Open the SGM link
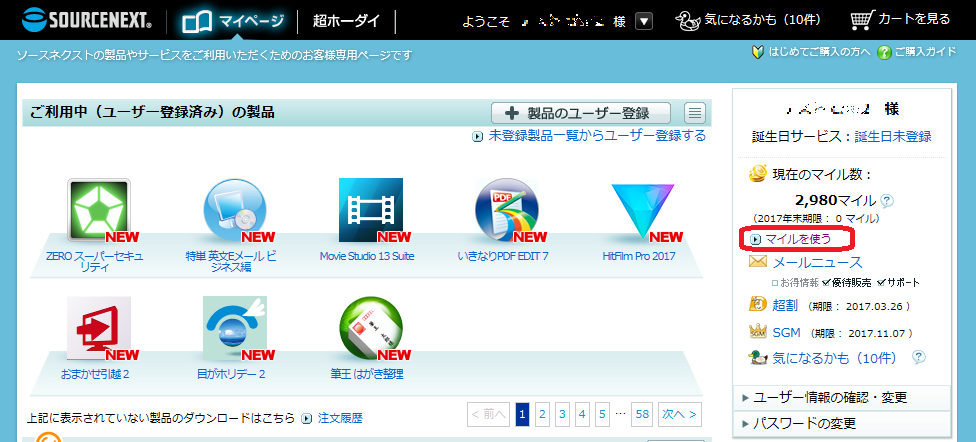This screenshot has width=976, height=442. click(786, 332)
